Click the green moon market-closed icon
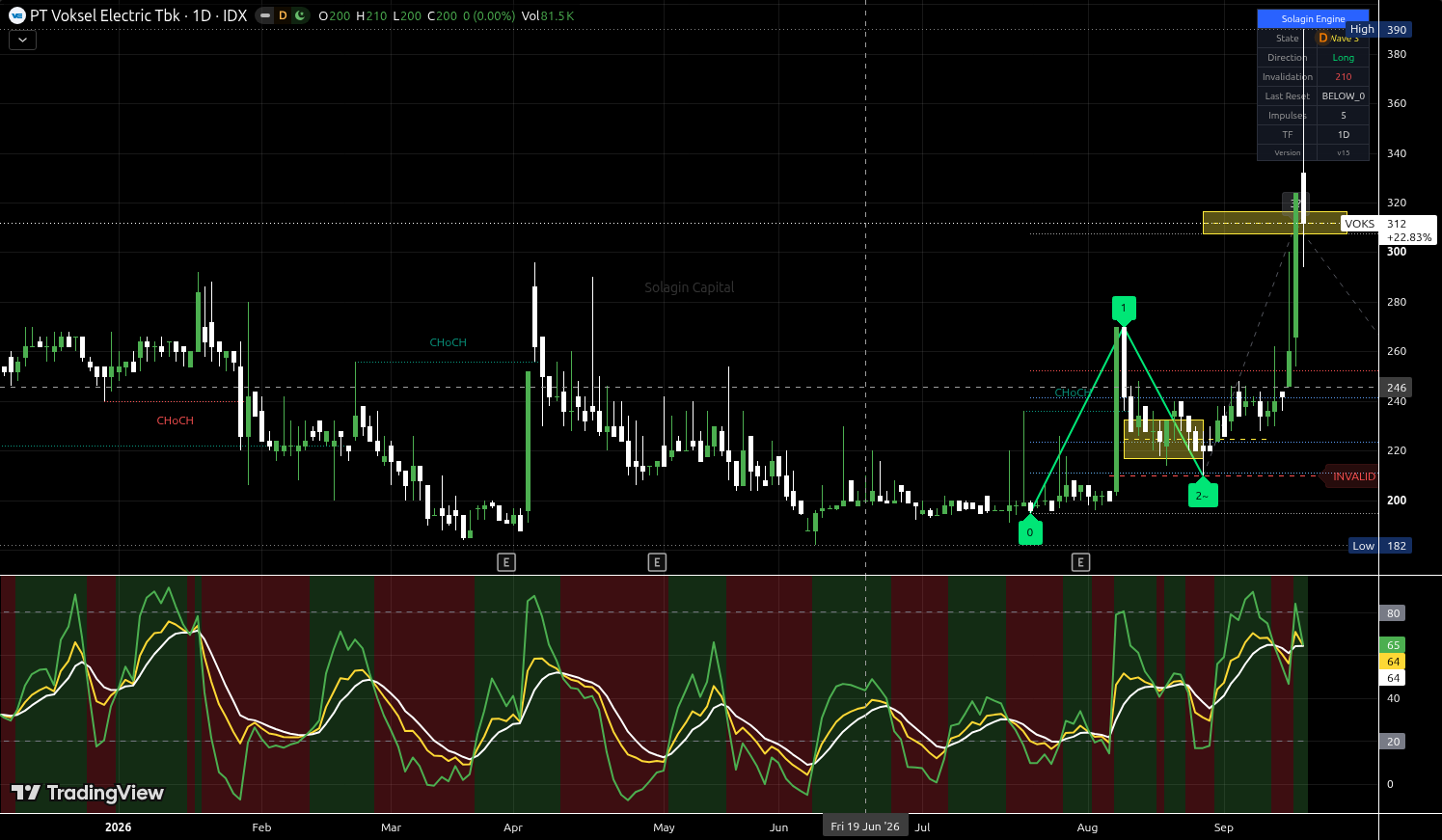The width and height of the screenshot is (1442, 840). pyautogui.click(x=300, y=15)
